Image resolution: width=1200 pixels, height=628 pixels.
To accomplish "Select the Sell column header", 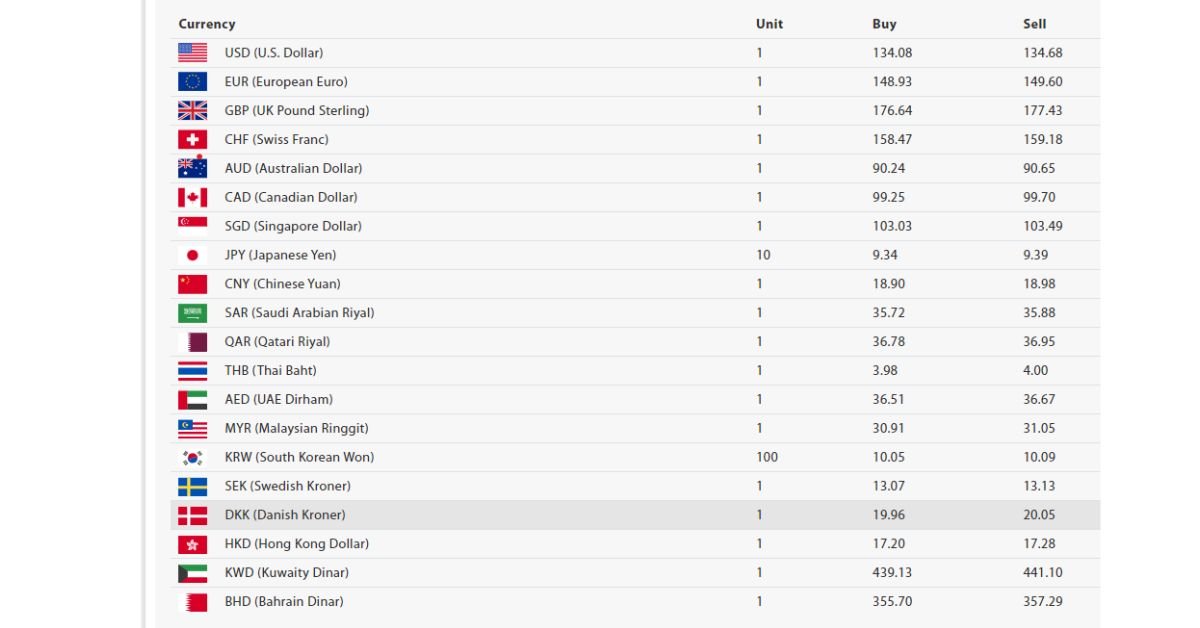I will click(1034, 24).
